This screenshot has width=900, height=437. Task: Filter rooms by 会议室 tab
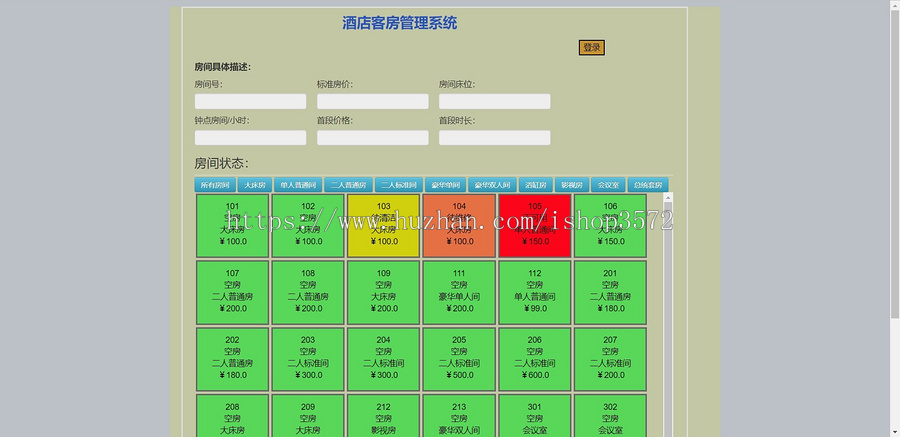[x=608, y=185]
